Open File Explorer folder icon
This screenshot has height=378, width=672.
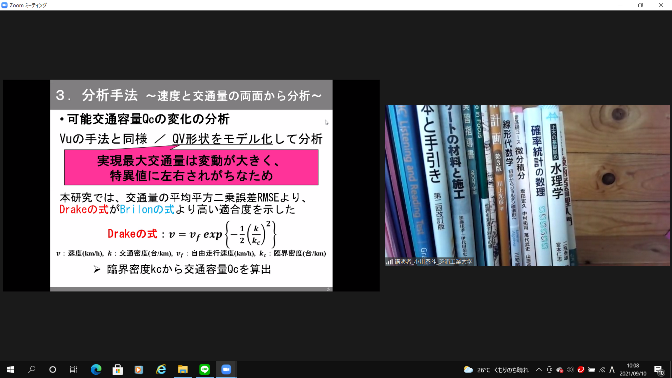183,369
